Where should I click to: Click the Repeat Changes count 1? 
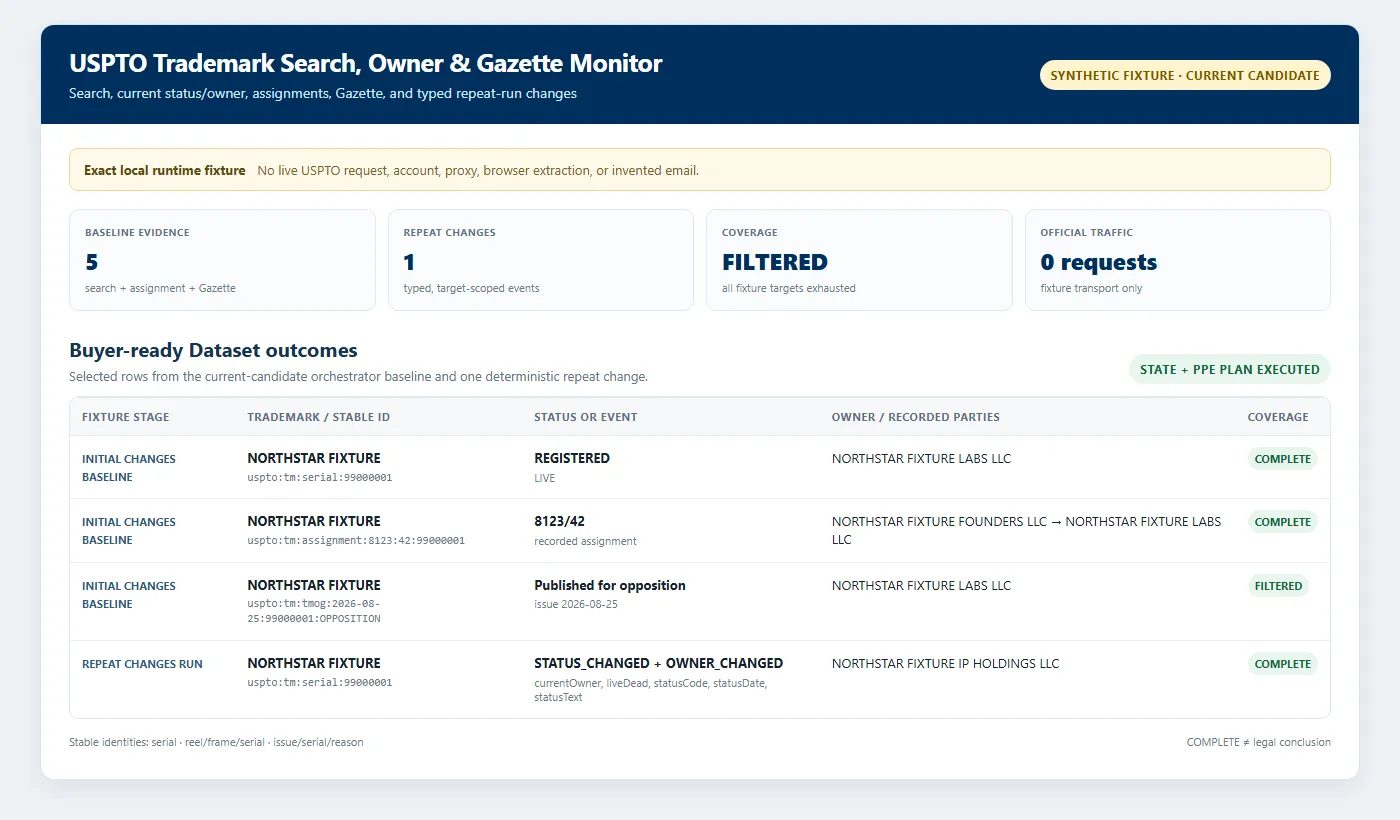(409, 262)
